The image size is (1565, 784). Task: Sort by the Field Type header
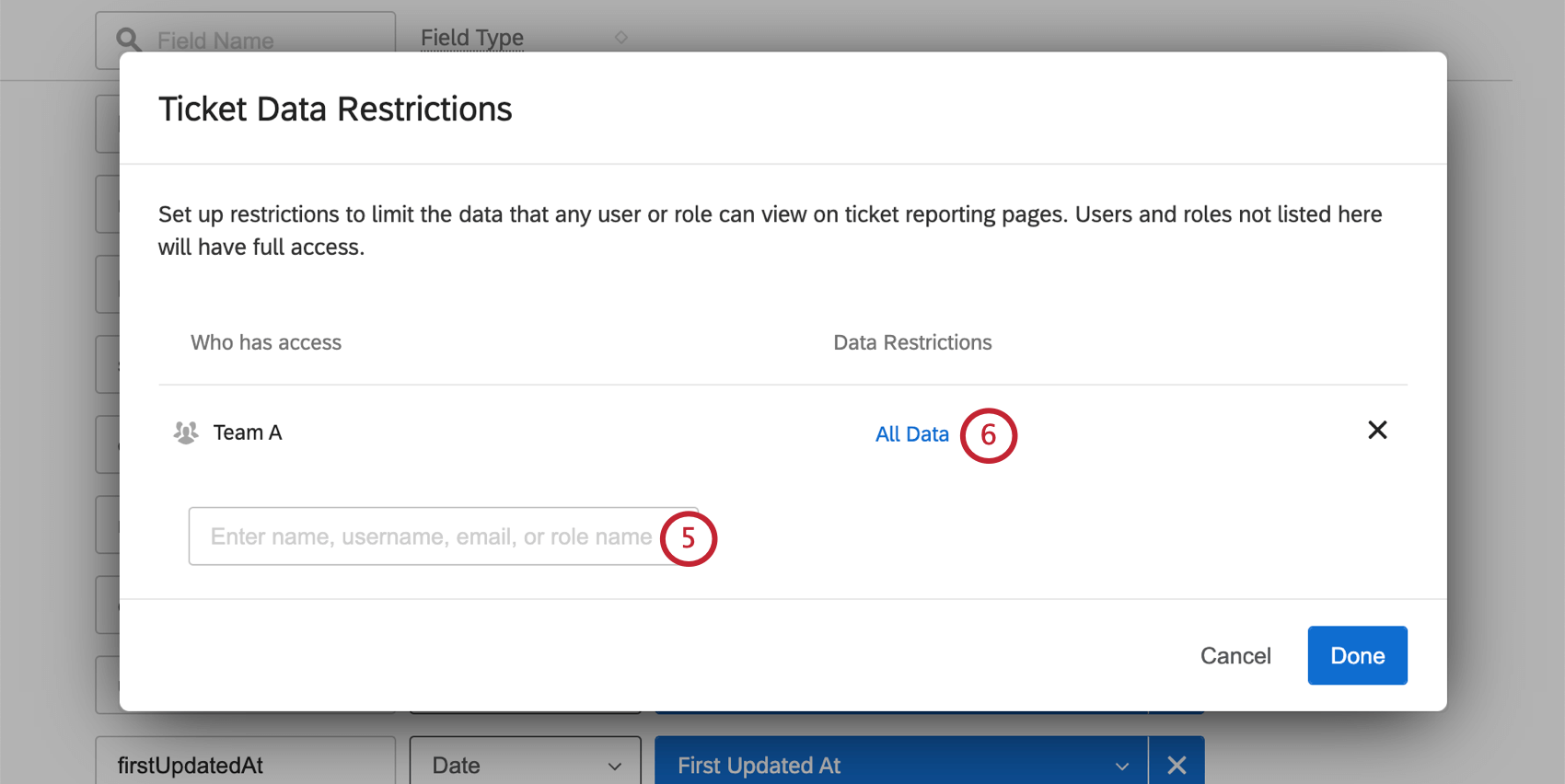point(471,38)
